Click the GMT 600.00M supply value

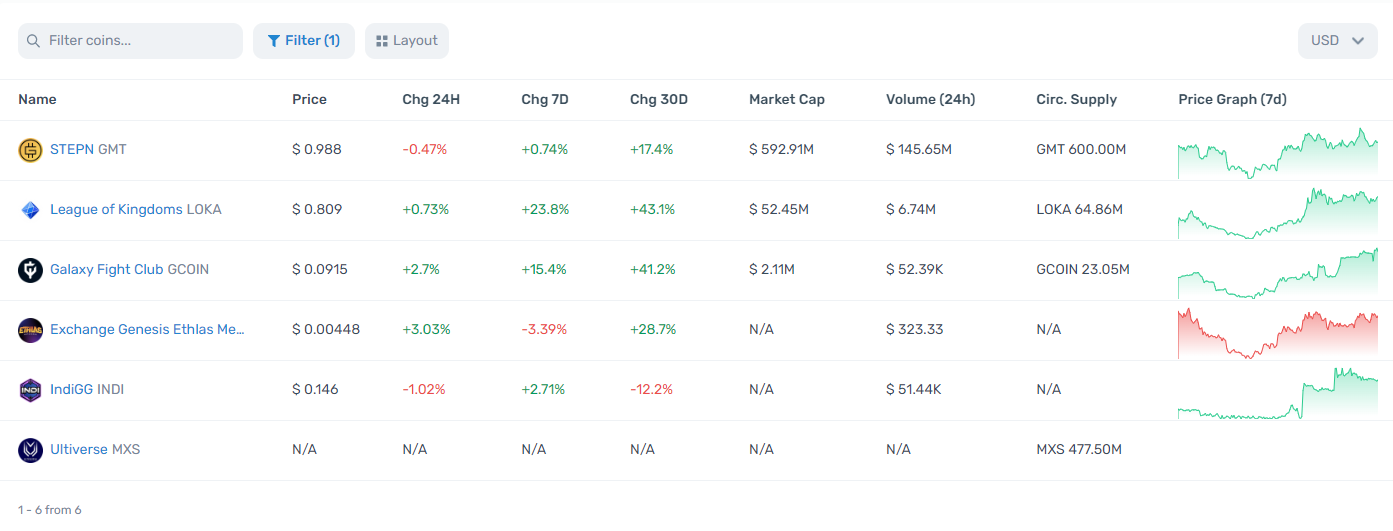click(x=1082, y=149)
